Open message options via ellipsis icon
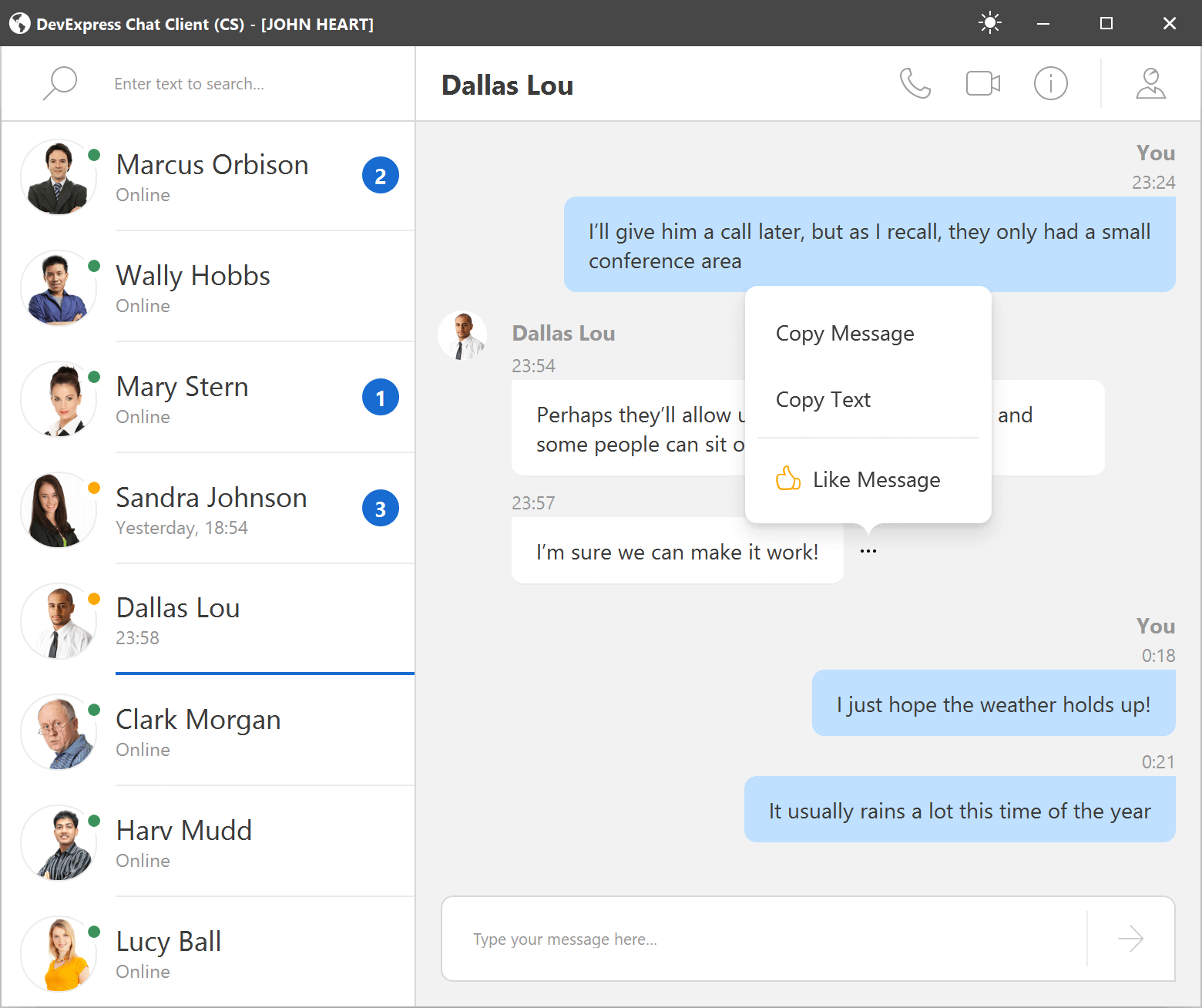This screenshot has width=1202, height=1008. click(868, 550)
